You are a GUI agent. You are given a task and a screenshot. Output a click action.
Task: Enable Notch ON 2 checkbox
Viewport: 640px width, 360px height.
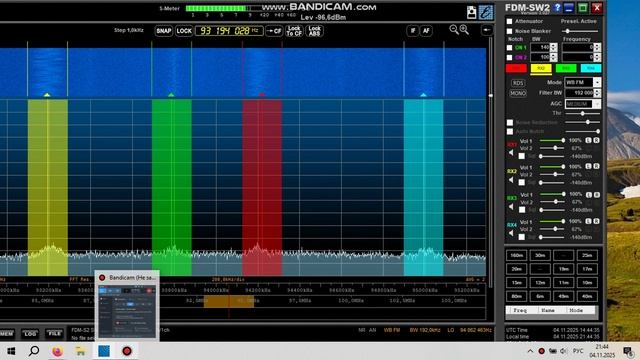click(509, 58)
